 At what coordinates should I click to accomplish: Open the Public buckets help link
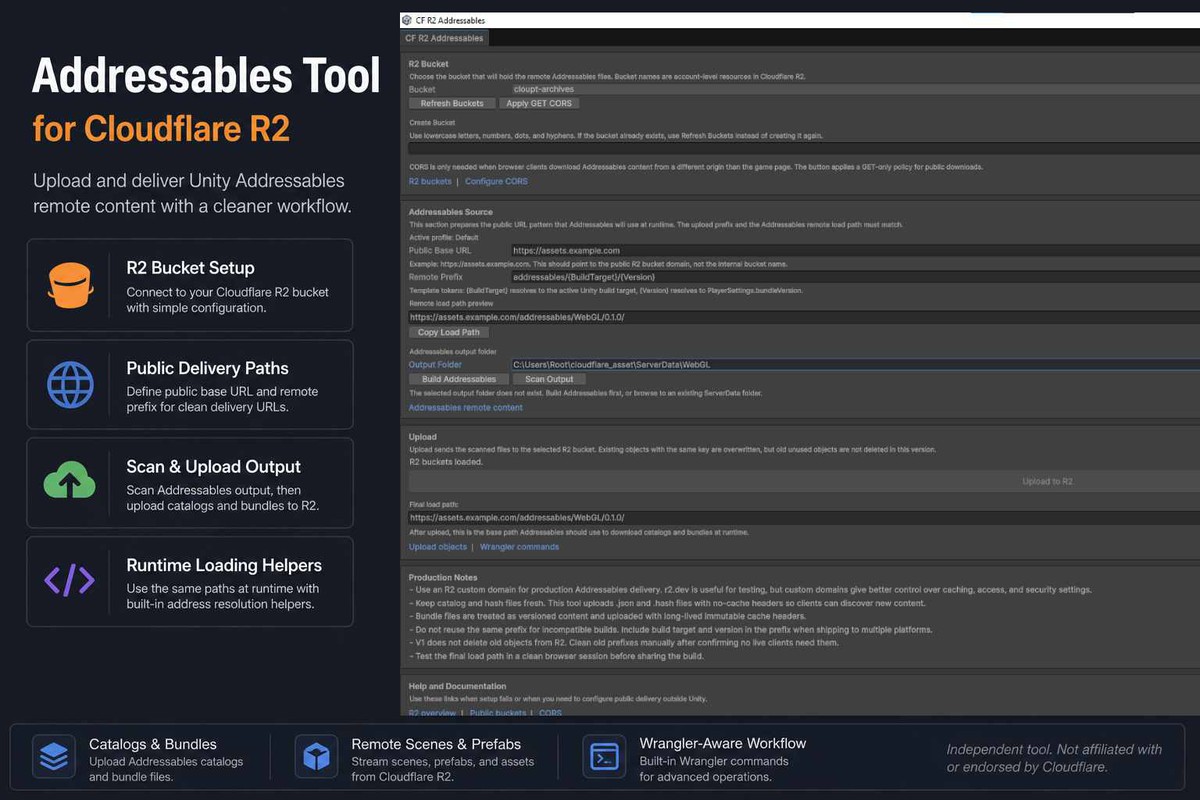[x=497, y=713]
